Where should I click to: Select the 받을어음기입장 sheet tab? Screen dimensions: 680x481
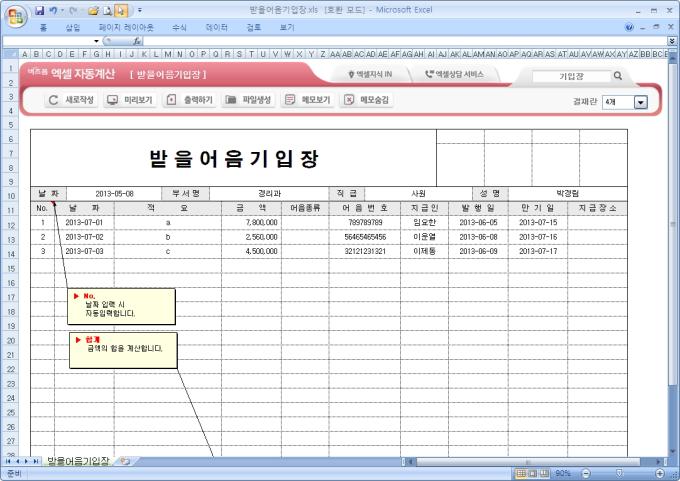click(x=78, y=461)
